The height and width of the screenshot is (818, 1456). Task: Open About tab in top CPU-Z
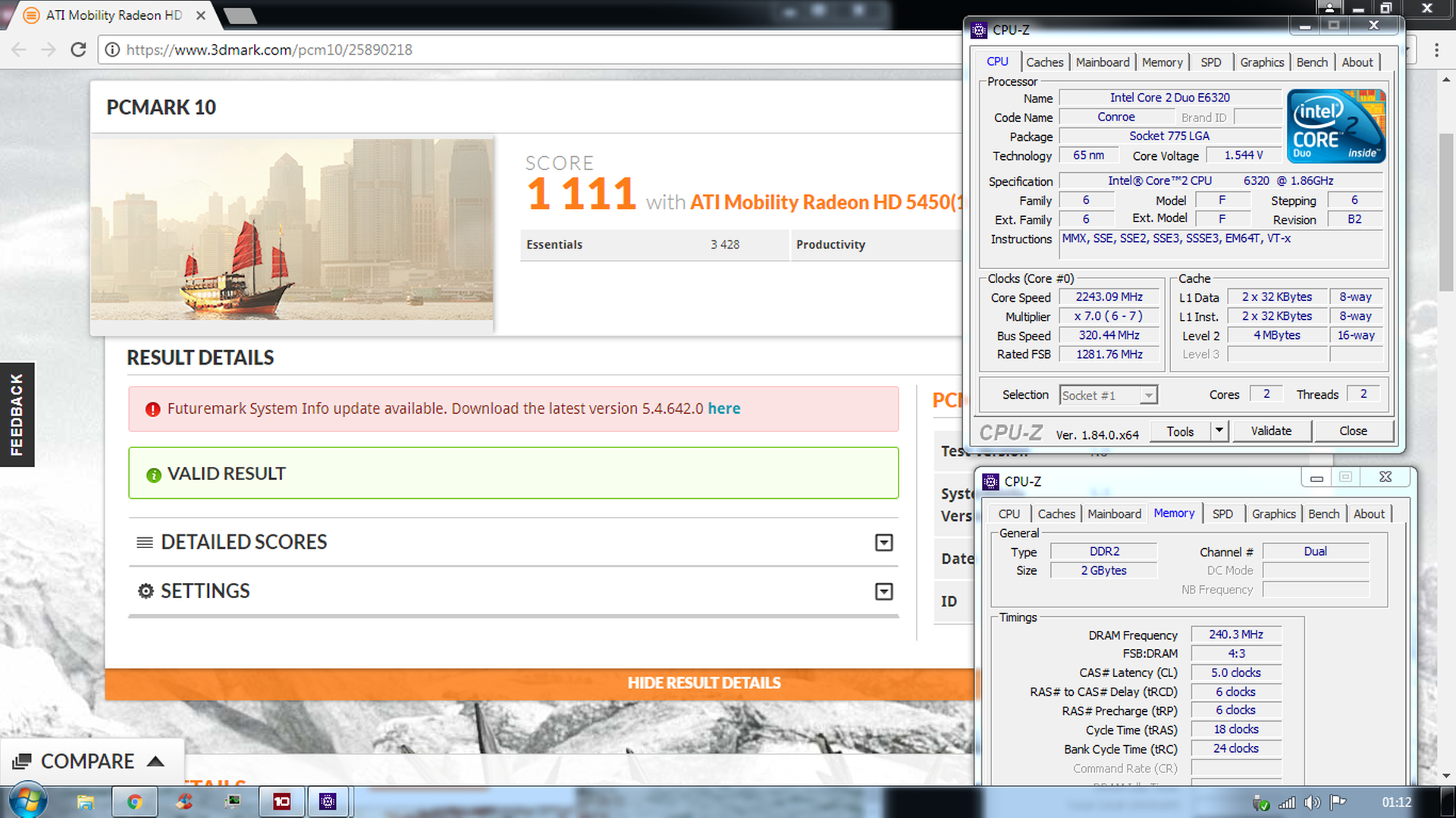[x=1357, y=62]
